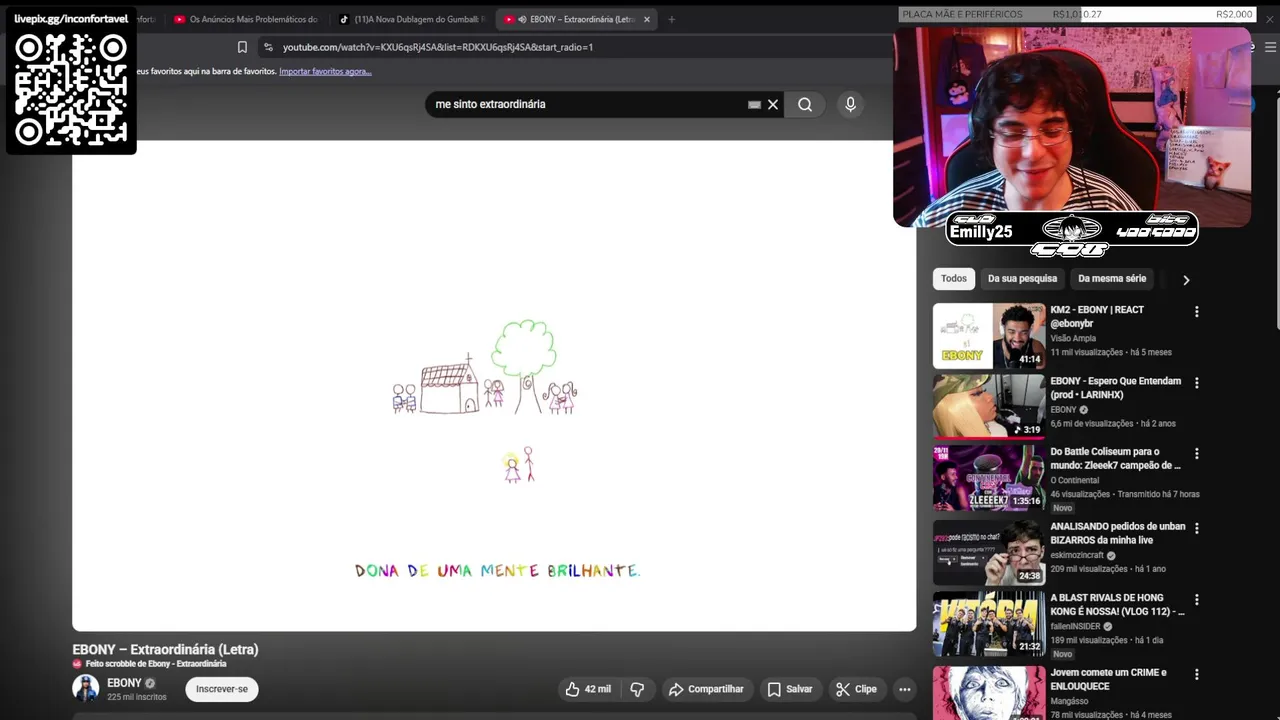Subscribe using Inscrever-se button
The image size is (1280, 720).
222,689
